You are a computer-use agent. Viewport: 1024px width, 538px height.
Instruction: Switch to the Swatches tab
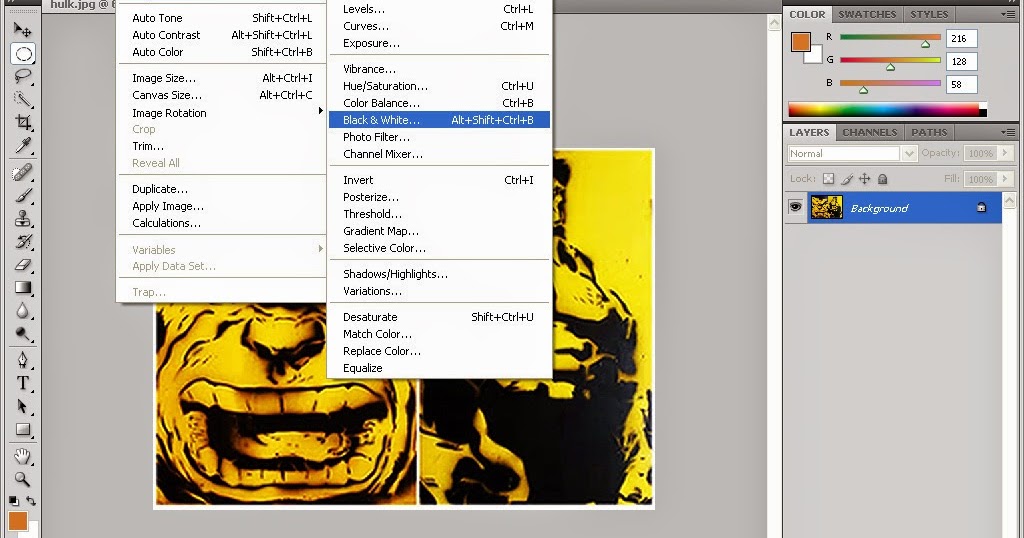[867, 14]
